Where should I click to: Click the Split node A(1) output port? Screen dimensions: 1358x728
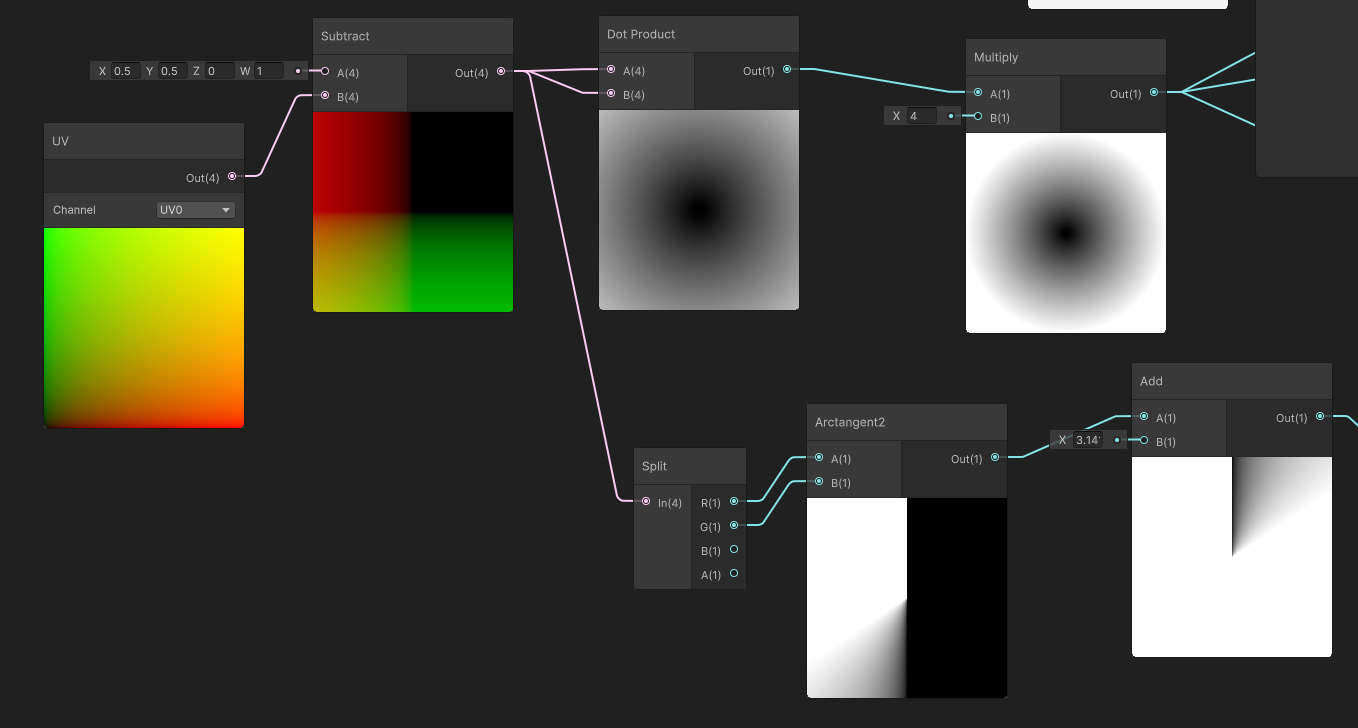734,573
